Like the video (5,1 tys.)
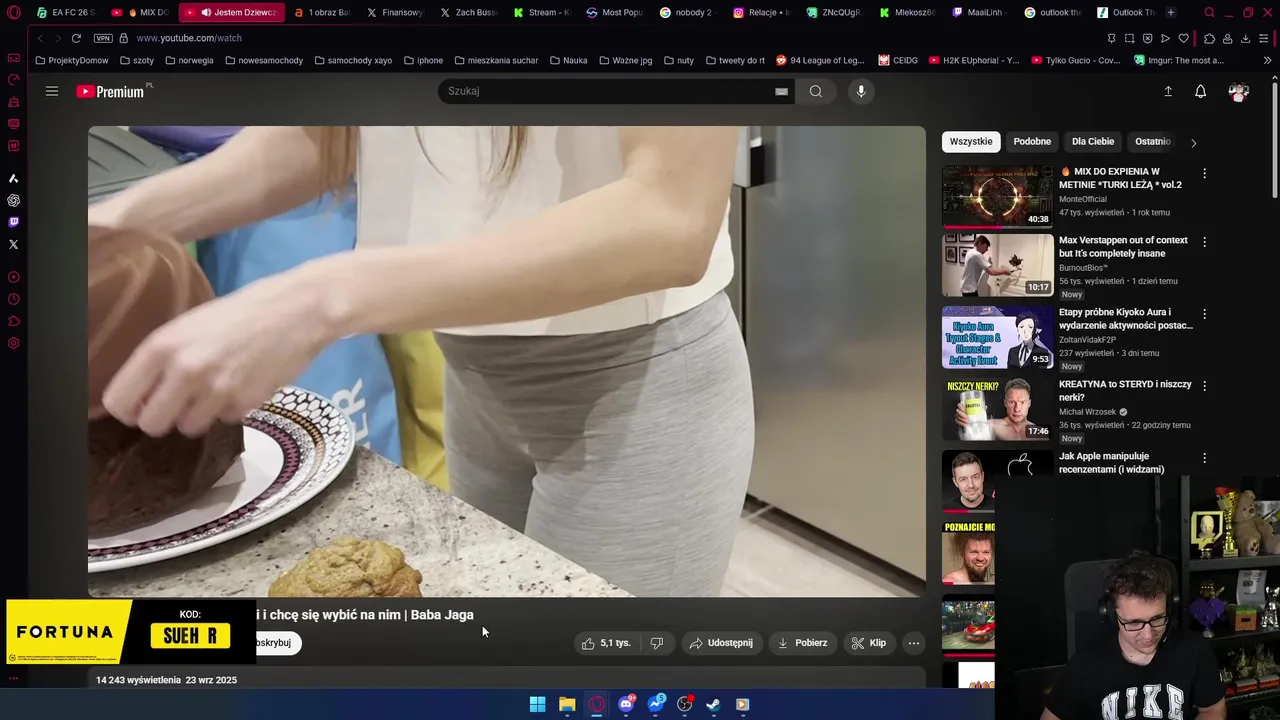 (606, 643)
